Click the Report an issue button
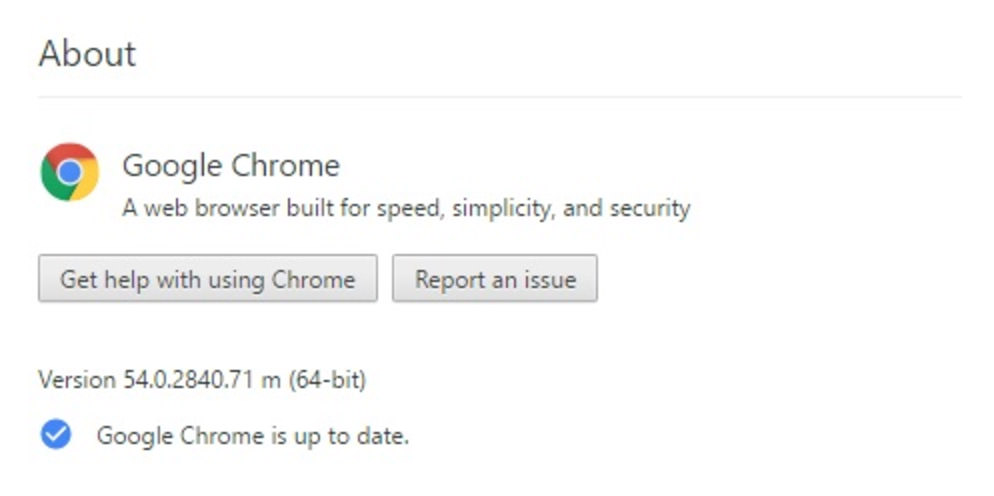Viewport: 994px width, 496px height. click(495, 278)
